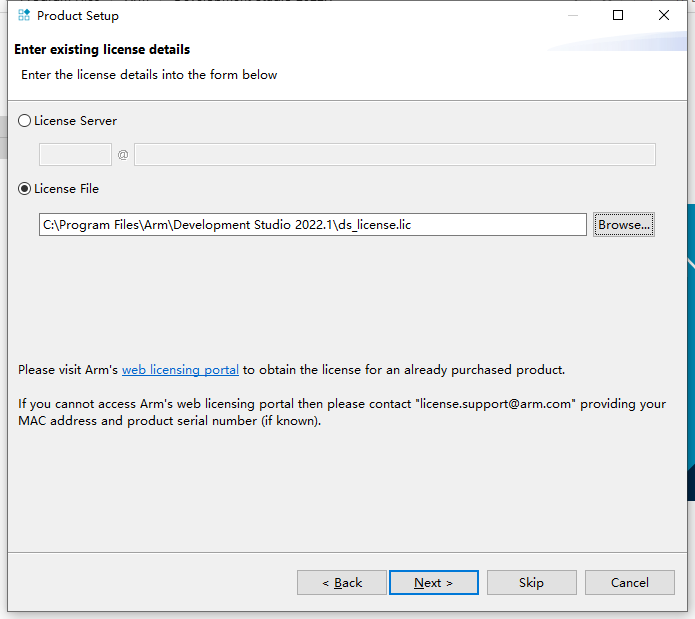Click the license file path text box
The image size is (695, 619).
(x=312, y=225)
